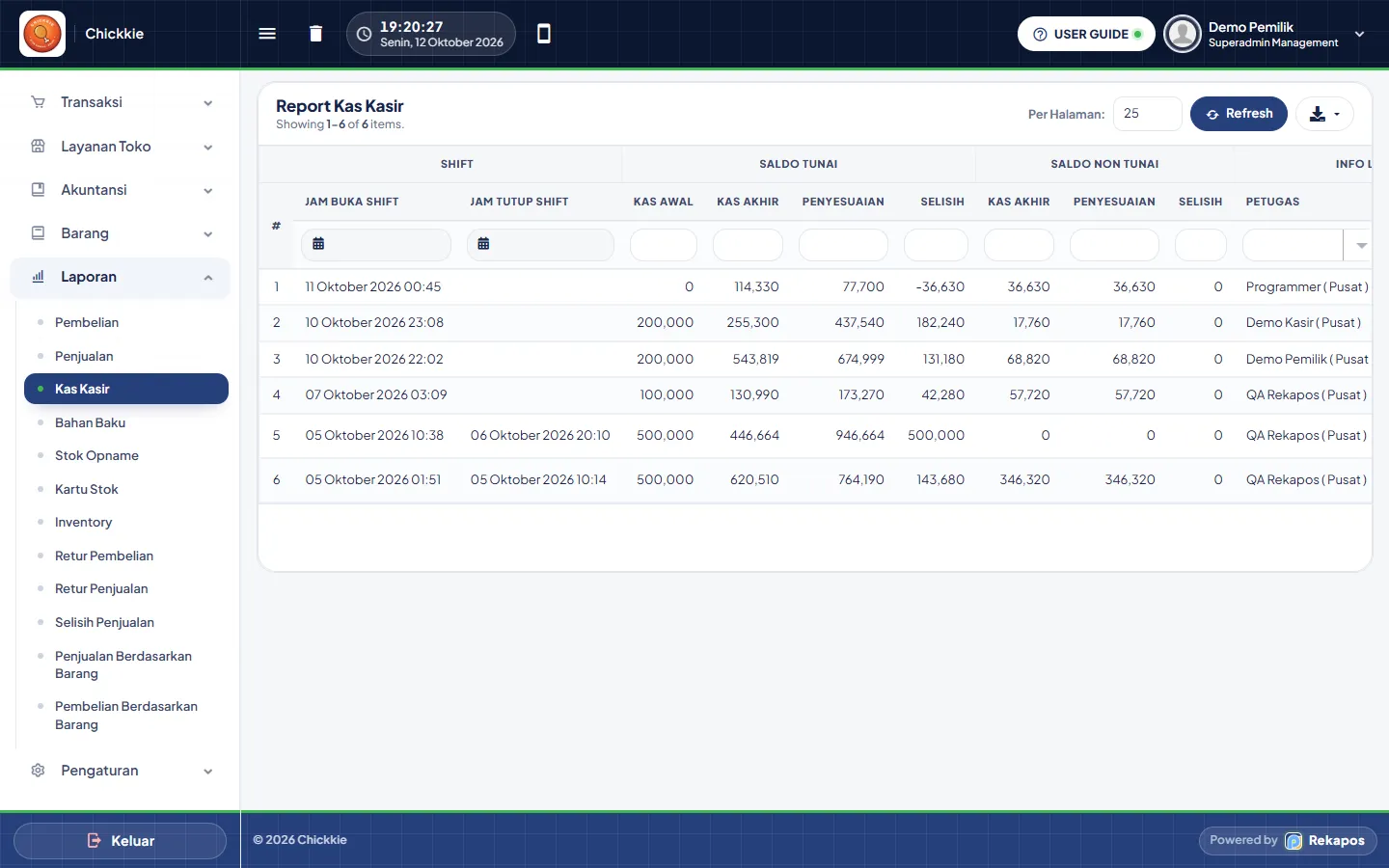Expand the Transaksi menu chevron
The image size is (1389, 868).
pyautogui.click(x=208, y=103)
